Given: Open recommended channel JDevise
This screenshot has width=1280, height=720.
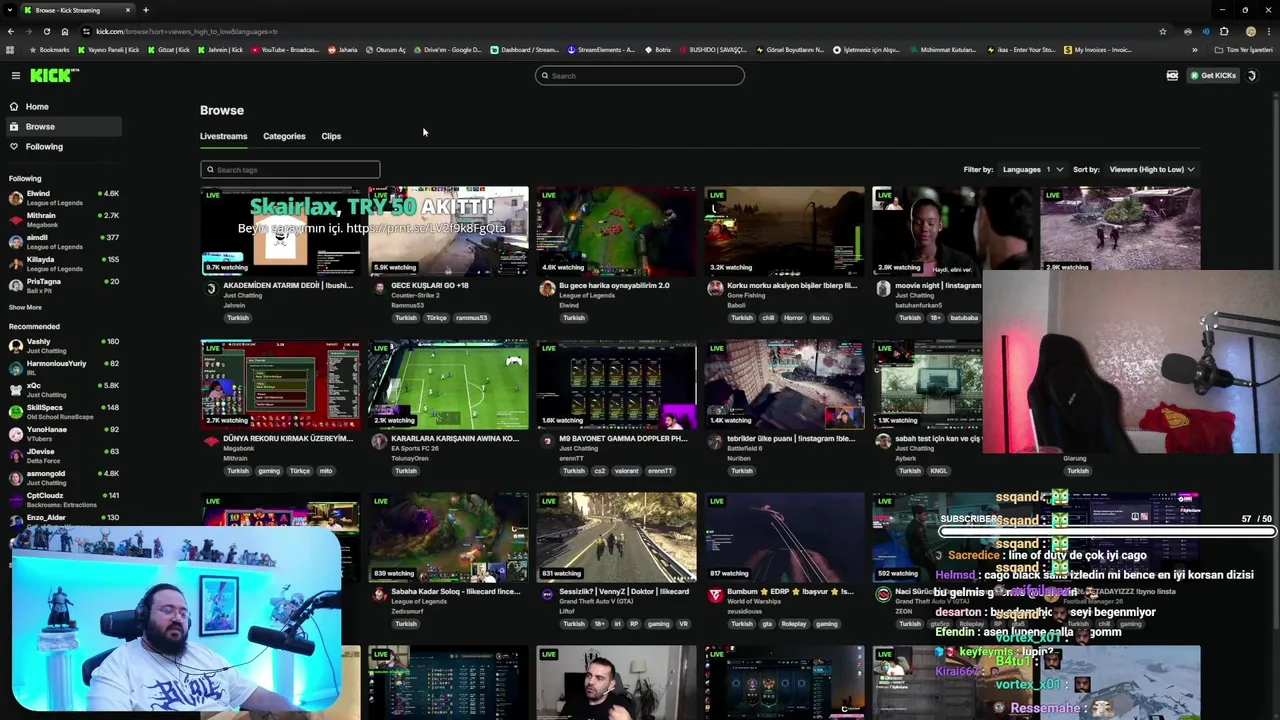Looking at the screenshot, I should [x=62, y=456].
